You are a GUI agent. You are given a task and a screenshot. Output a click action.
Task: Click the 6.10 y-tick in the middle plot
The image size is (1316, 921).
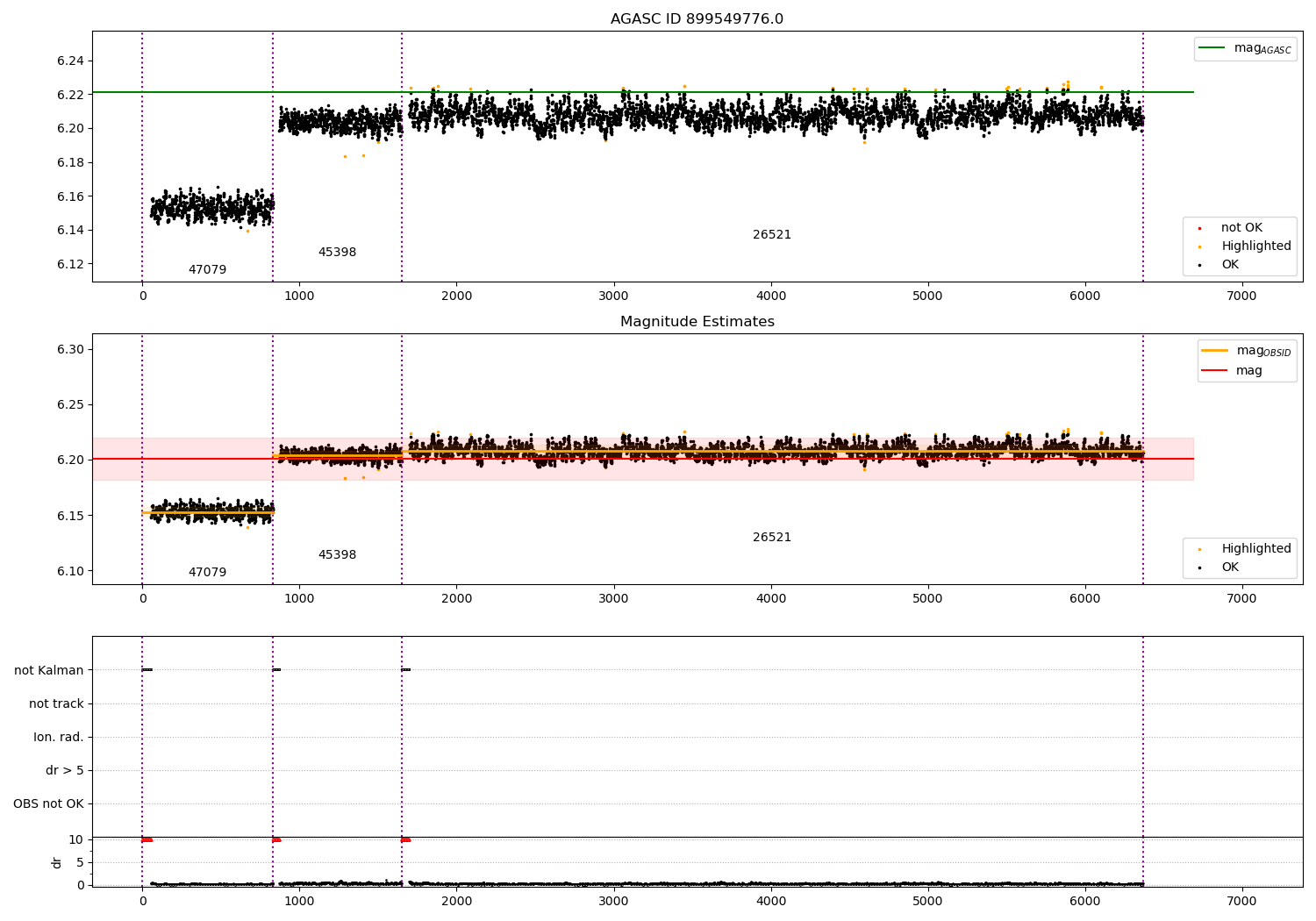70,571
